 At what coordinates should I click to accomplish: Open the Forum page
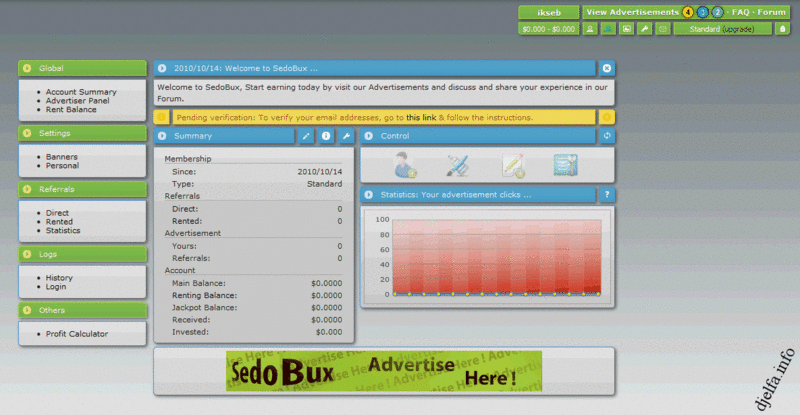point(771,12)
